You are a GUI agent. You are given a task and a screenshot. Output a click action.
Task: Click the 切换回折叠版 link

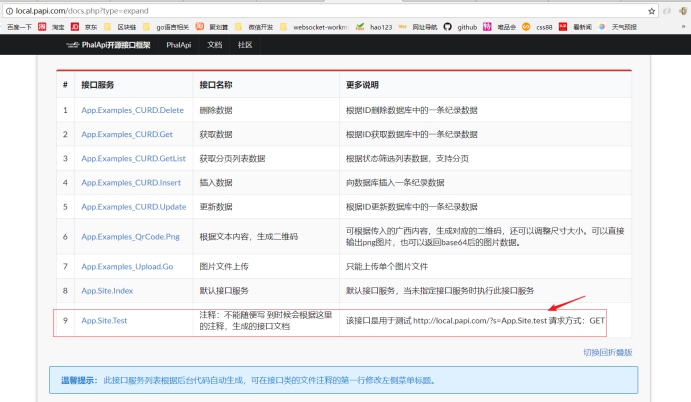coord(608,352)
